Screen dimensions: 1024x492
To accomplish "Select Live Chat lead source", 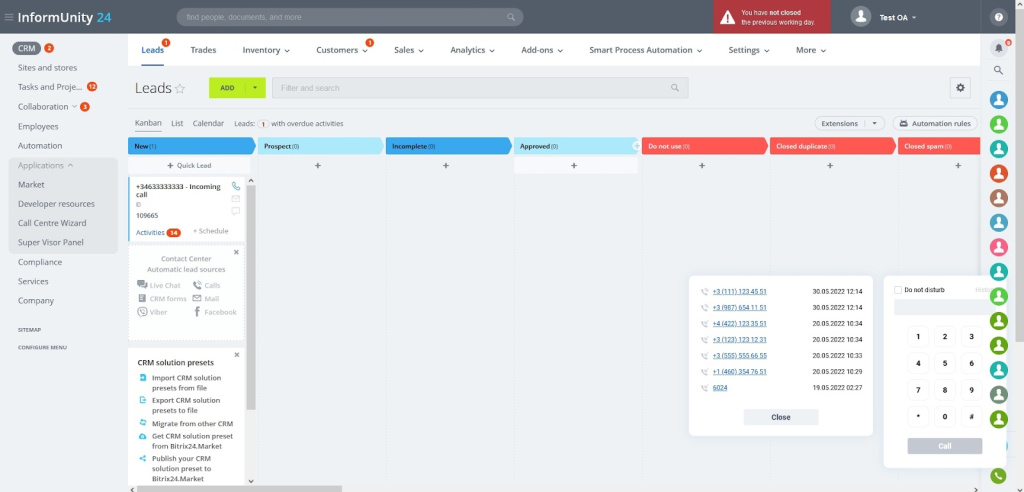I will 159,285.
